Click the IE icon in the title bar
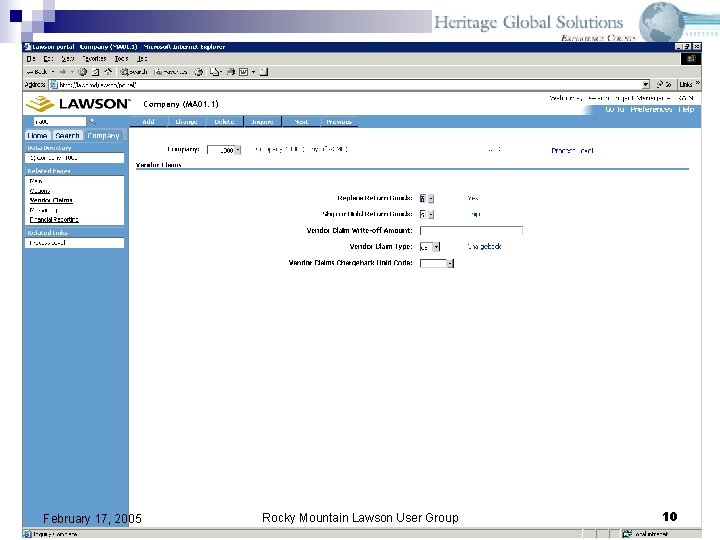Screen dimensions: 720x540 28,47
